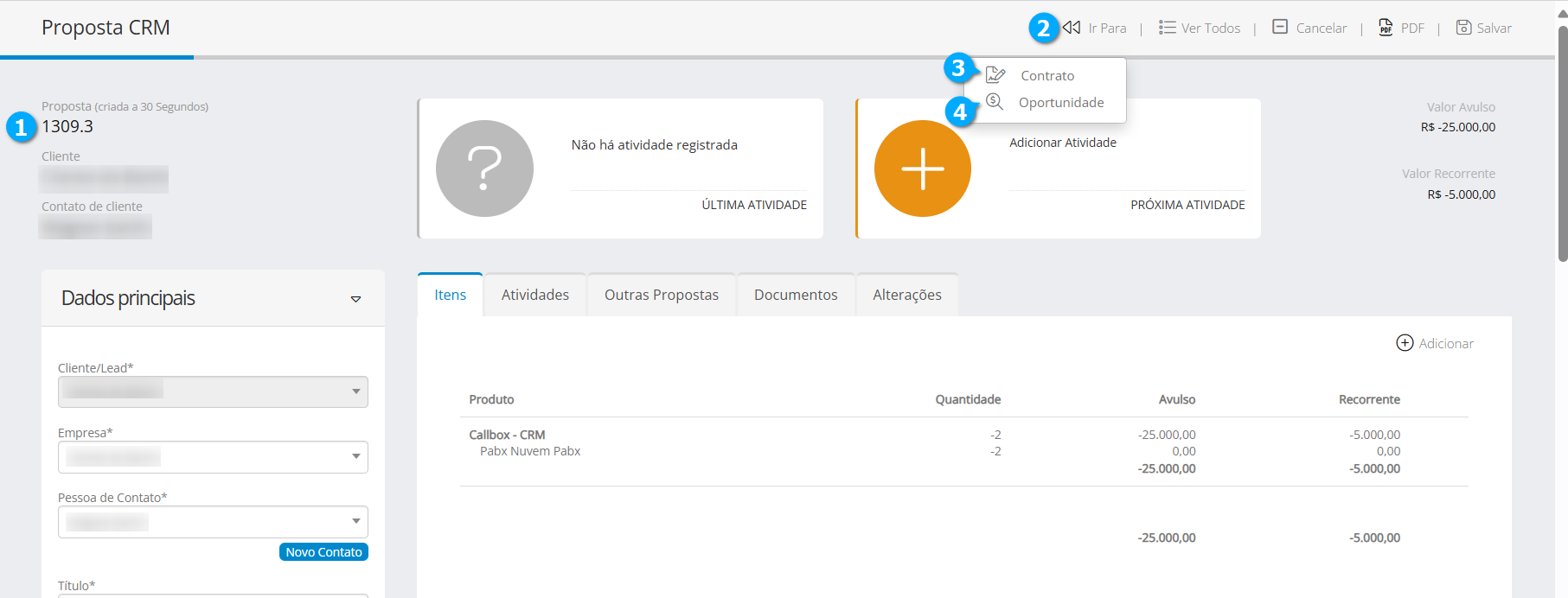
Task: Collapse the Dados principais panel
Action: coord(355,299)
